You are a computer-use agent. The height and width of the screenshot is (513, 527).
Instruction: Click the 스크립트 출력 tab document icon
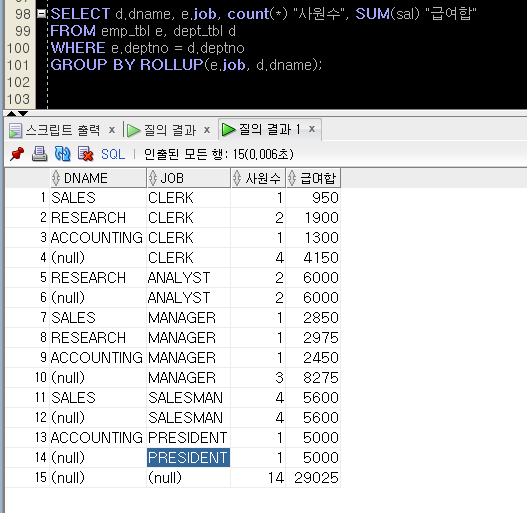(15, 130)
